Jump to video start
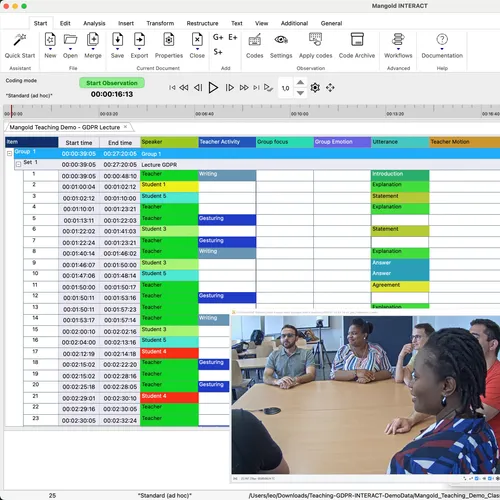 [x=172, y=88]
